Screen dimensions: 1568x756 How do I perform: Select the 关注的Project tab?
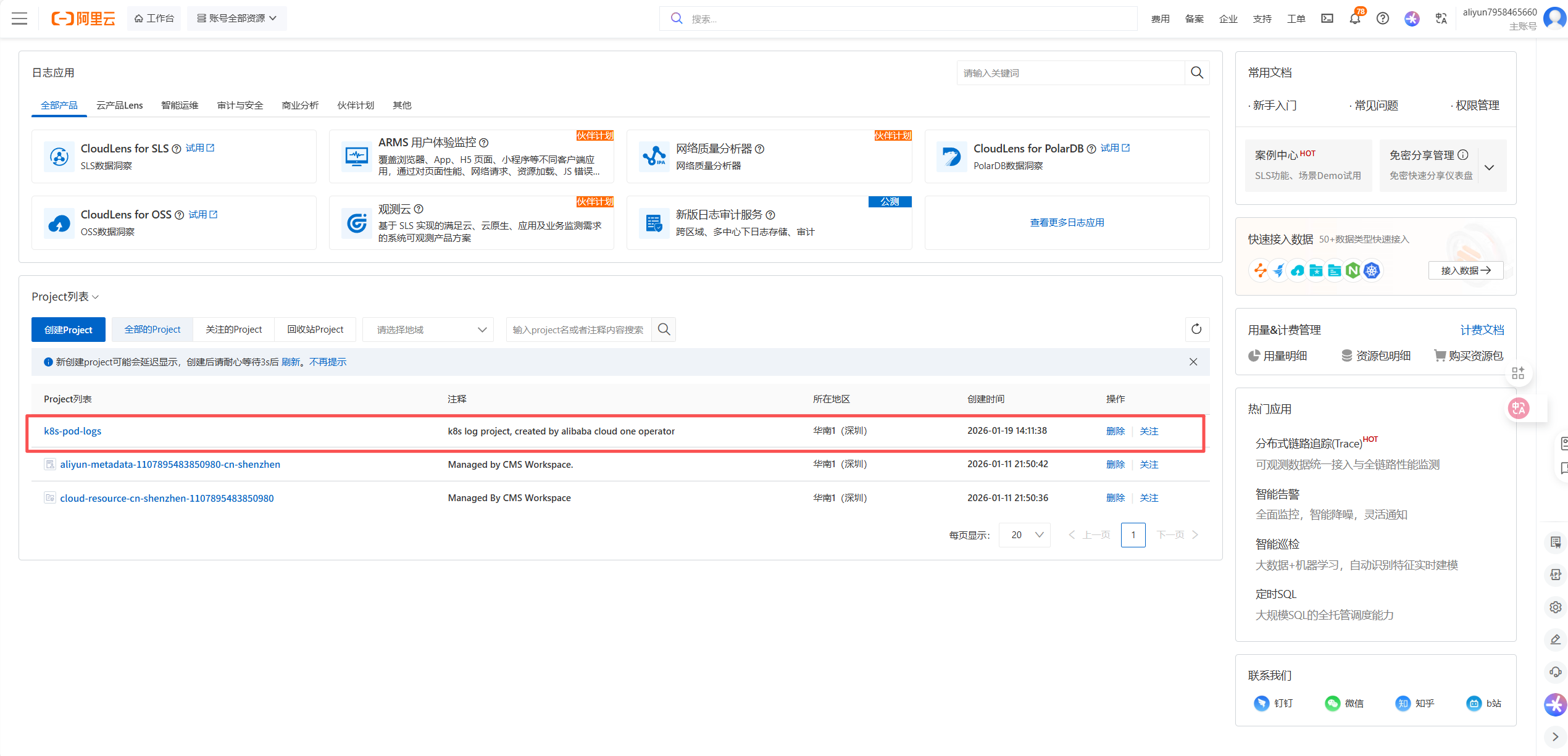click(x=233, y=330)
